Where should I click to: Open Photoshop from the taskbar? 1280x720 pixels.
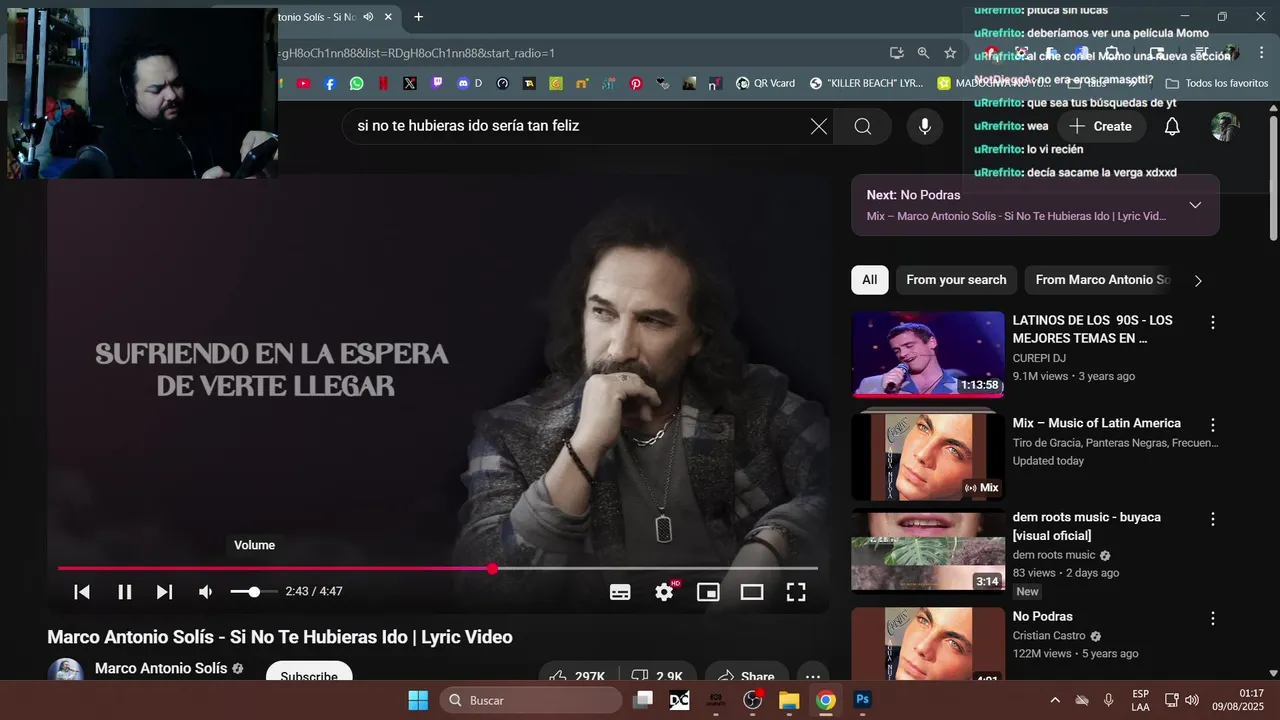pyautogui.click(x=862, y=700)
